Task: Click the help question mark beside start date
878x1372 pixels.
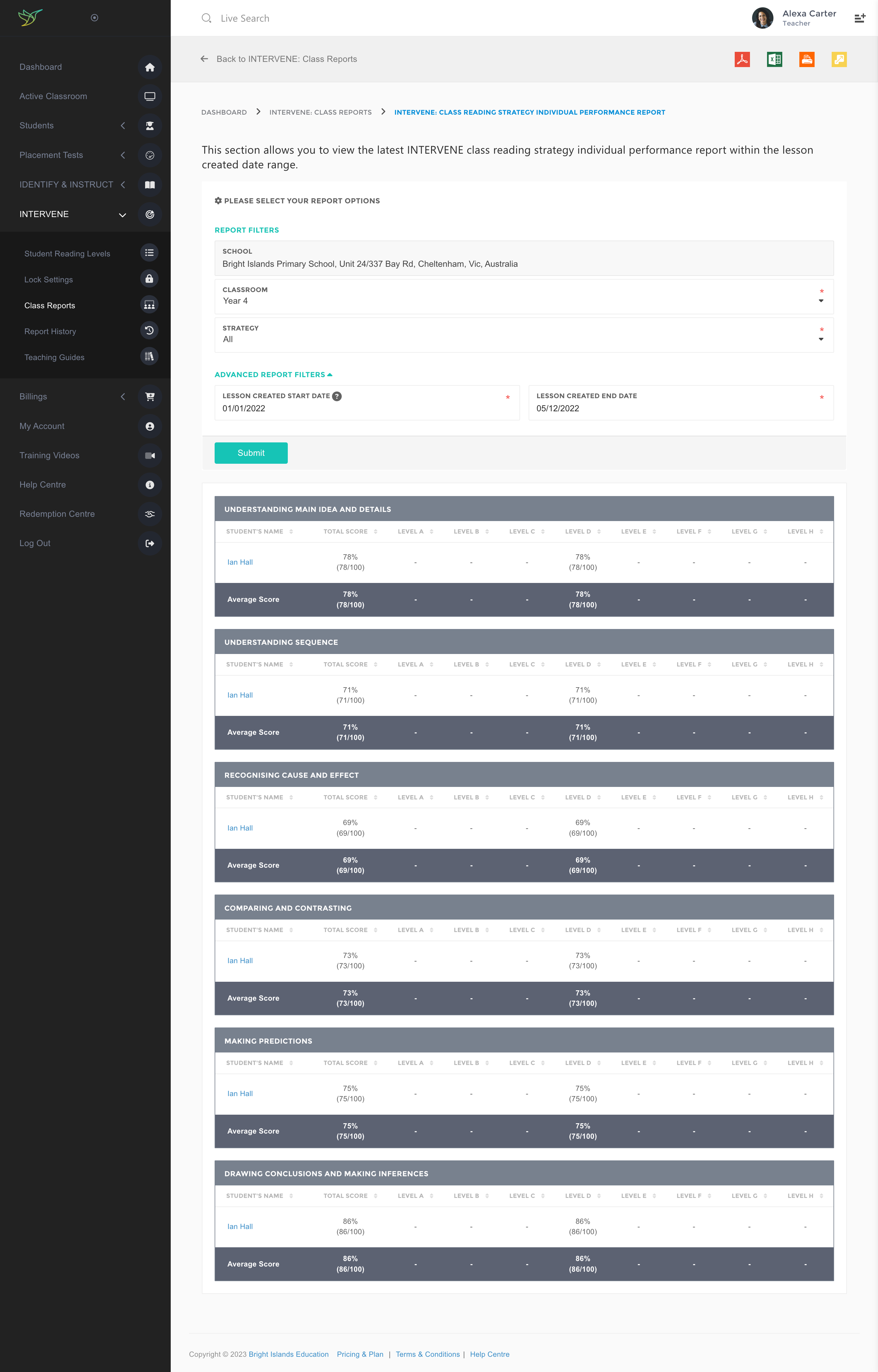Action: coord(337,396)
